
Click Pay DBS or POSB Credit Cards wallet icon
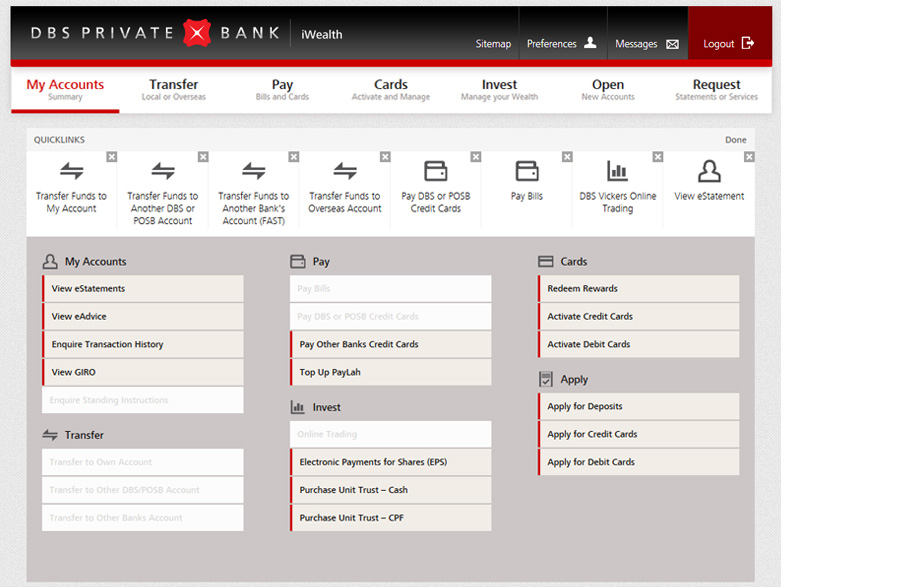pos(436,171)
